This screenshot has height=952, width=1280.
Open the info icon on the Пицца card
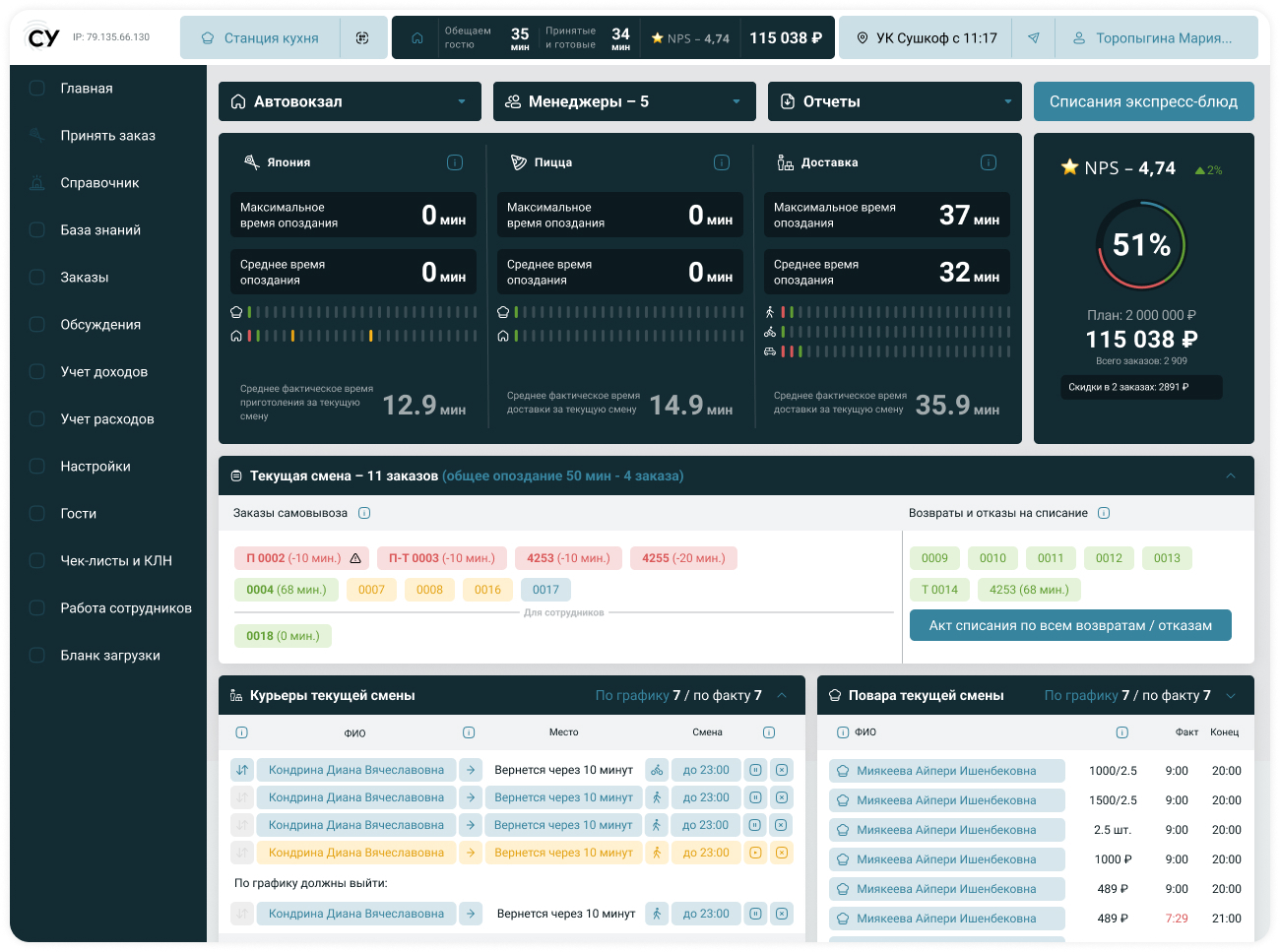click(x=722, y=162)
